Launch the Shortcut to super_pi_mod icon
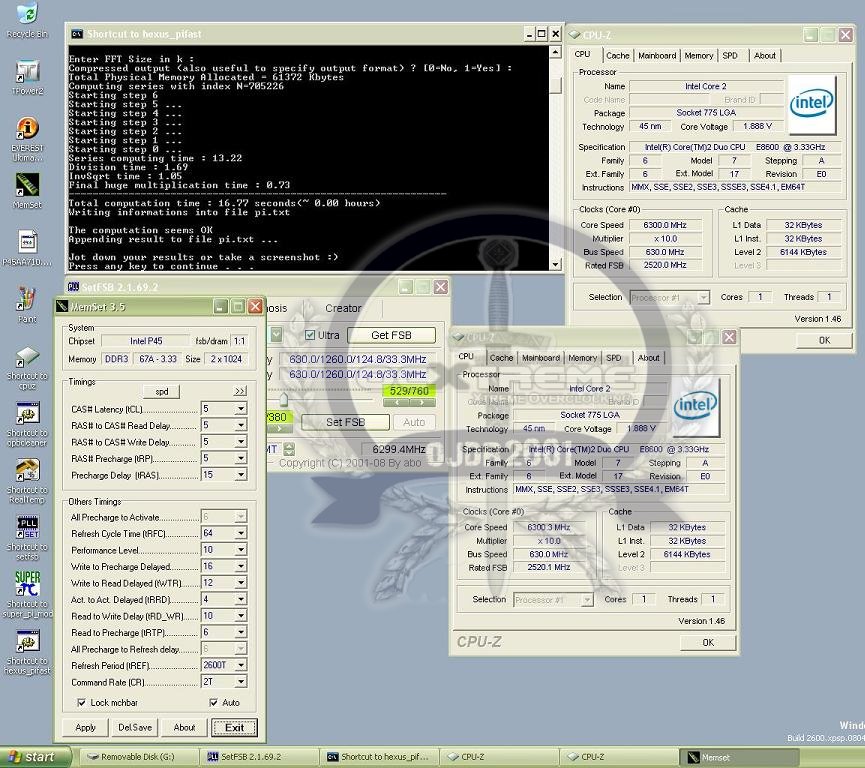 tap(26, 584)
